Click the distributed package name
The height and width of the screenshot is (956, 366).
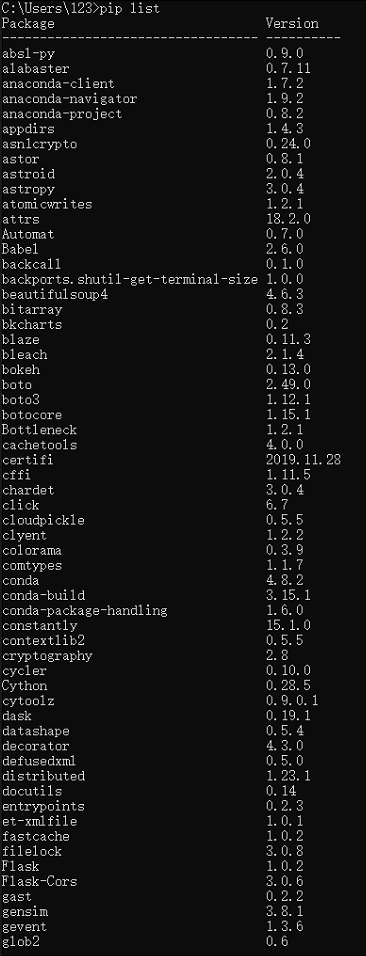[x=43, y=776]
